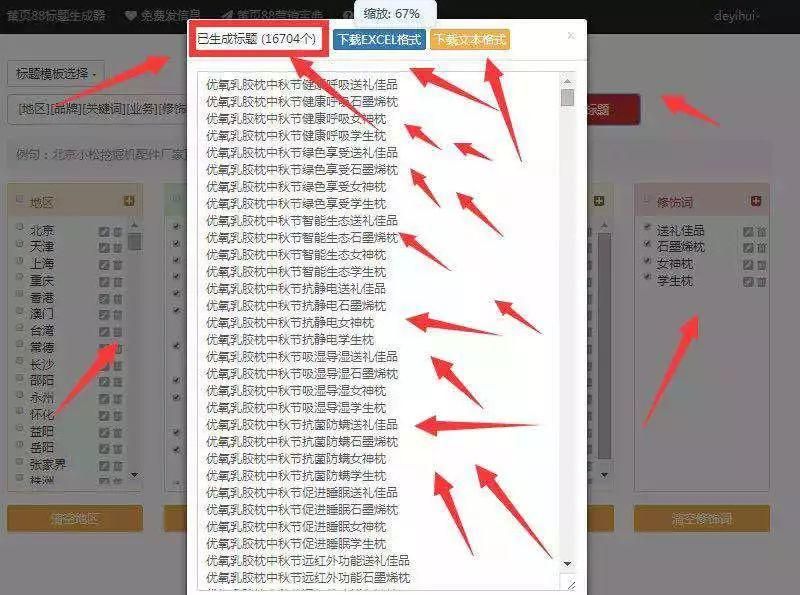Click the 已生成标题 (16704个) heading
Screen dimensions: 800x595
(x=257, y=39)
